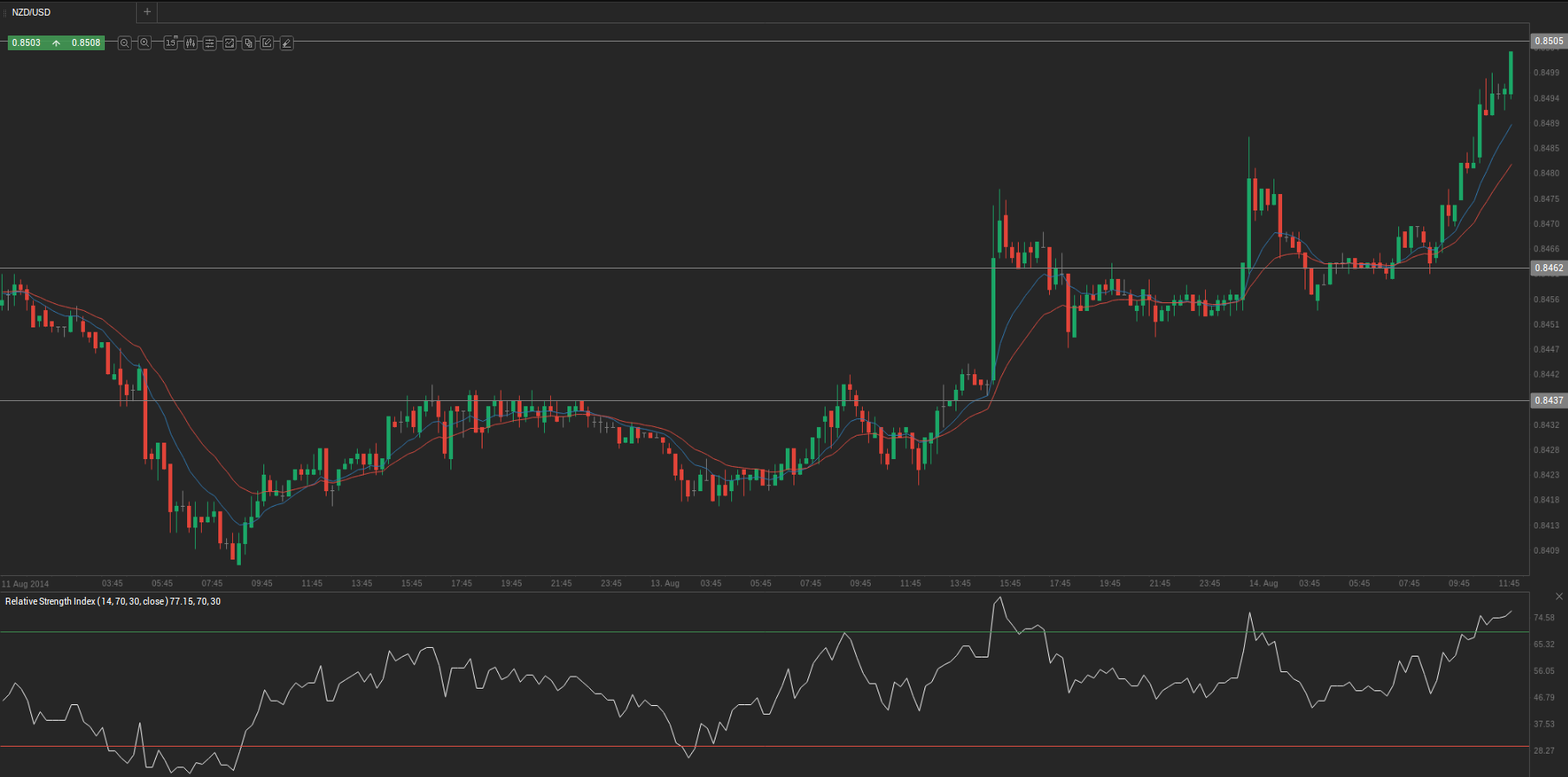The width and height of the screenshot is (1568, 777).
Task: Click the zoom in magnifier icon
Action: click(145, 42)
